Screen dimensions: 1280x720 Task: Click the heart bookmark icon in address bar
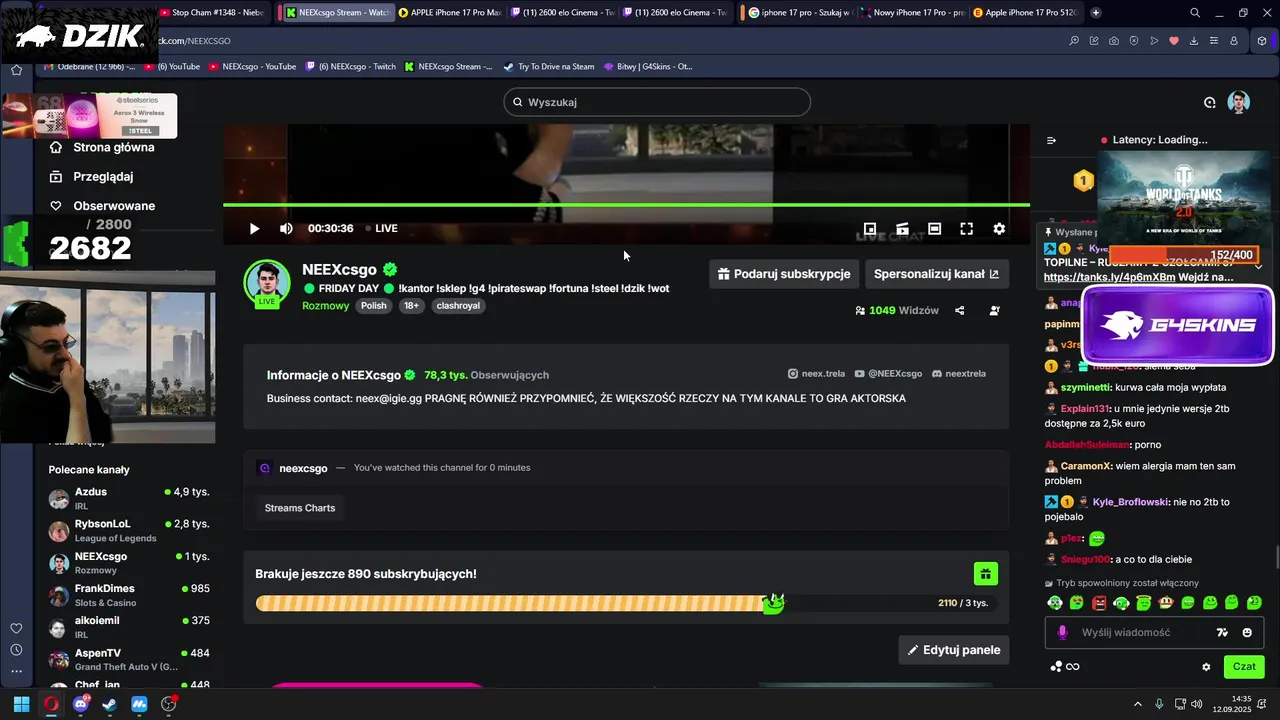[x=1174, y=41]
